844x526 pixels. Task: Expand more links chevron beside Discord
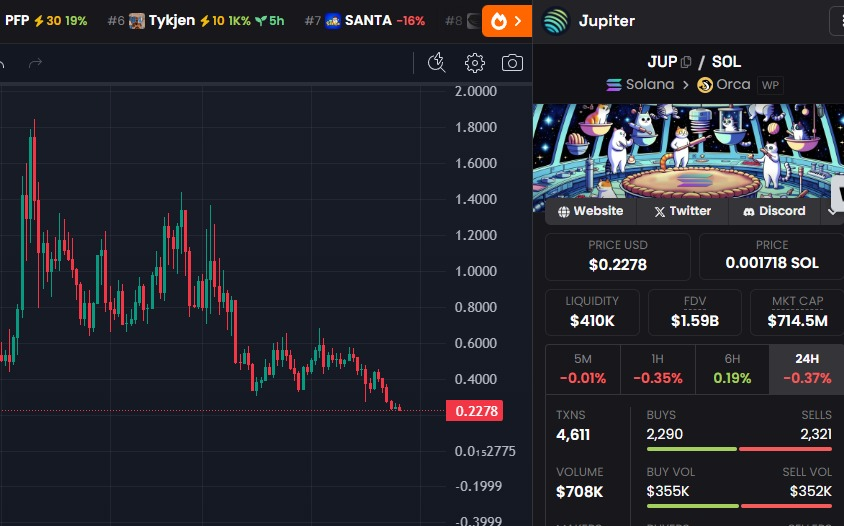click(832, 212)
